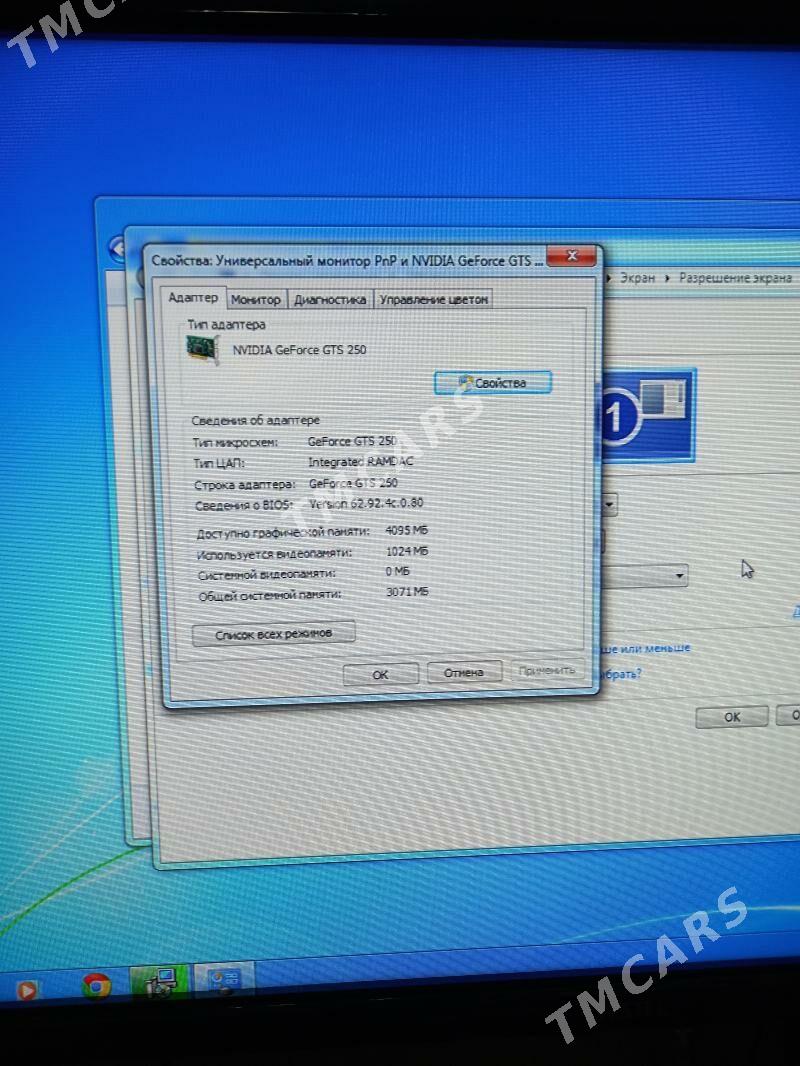Select the green installer icon on taskbar
800x1066 pixels.
[x=159, y=982]
